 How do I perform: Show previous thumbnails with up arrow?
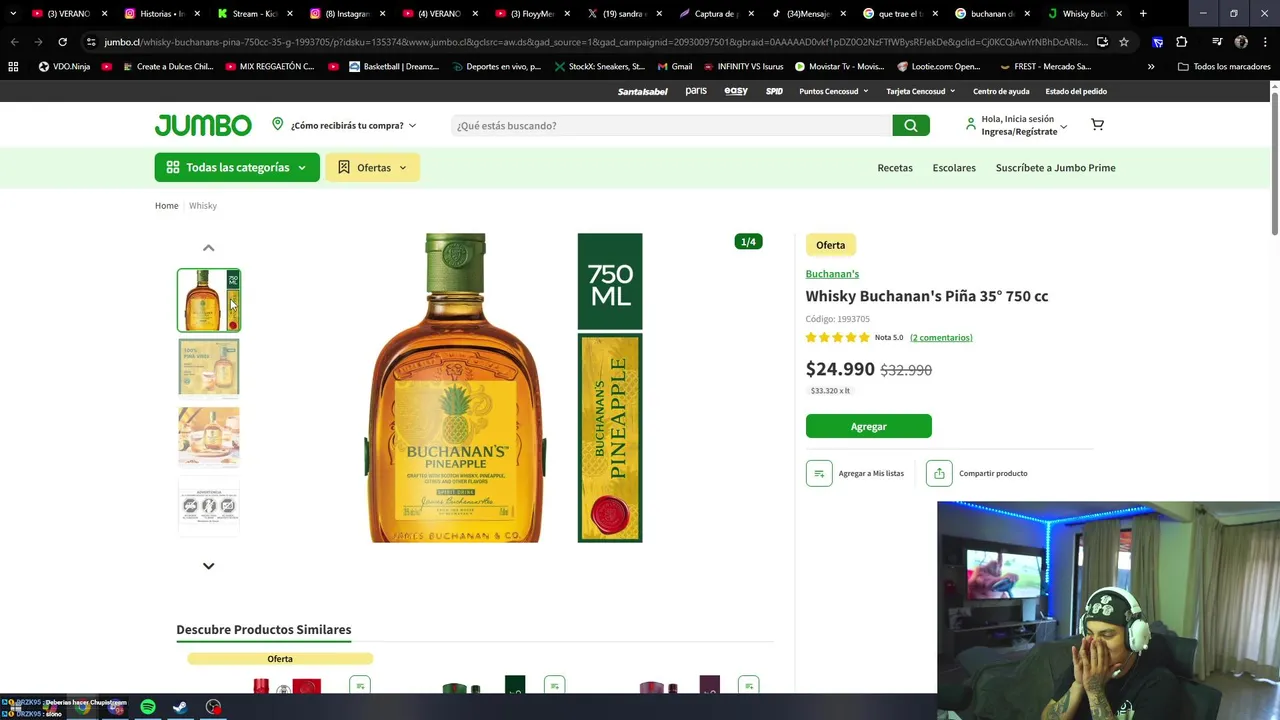tap(208, 248)
